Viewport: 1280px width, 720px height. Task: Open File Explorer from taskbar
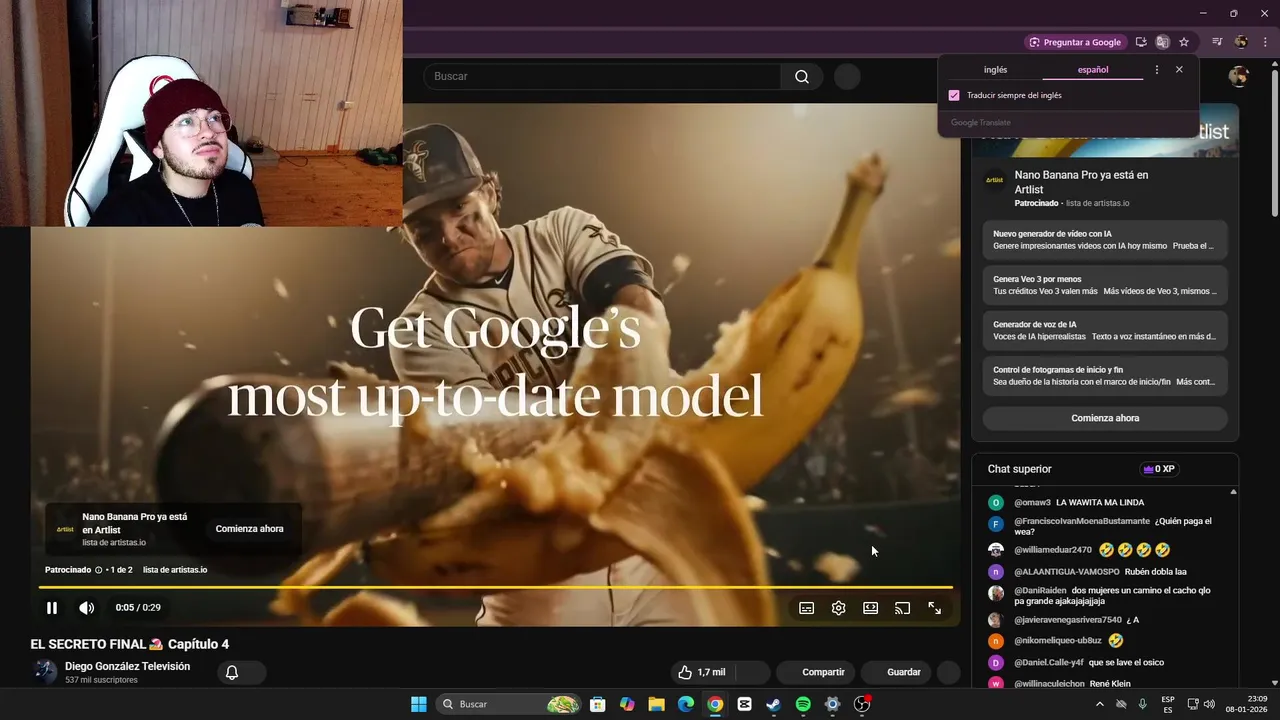point(656,704)
